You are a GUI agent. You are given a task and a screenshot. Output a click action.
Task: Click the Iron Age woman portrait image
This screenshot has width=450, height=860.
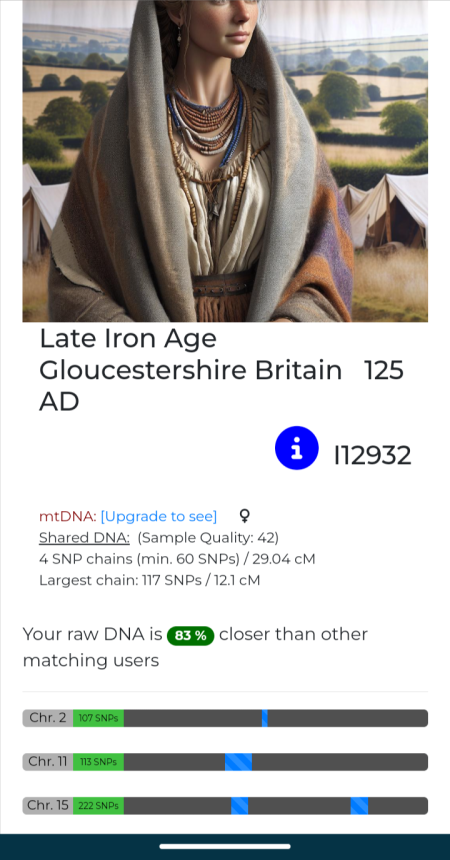coord(225,161)
